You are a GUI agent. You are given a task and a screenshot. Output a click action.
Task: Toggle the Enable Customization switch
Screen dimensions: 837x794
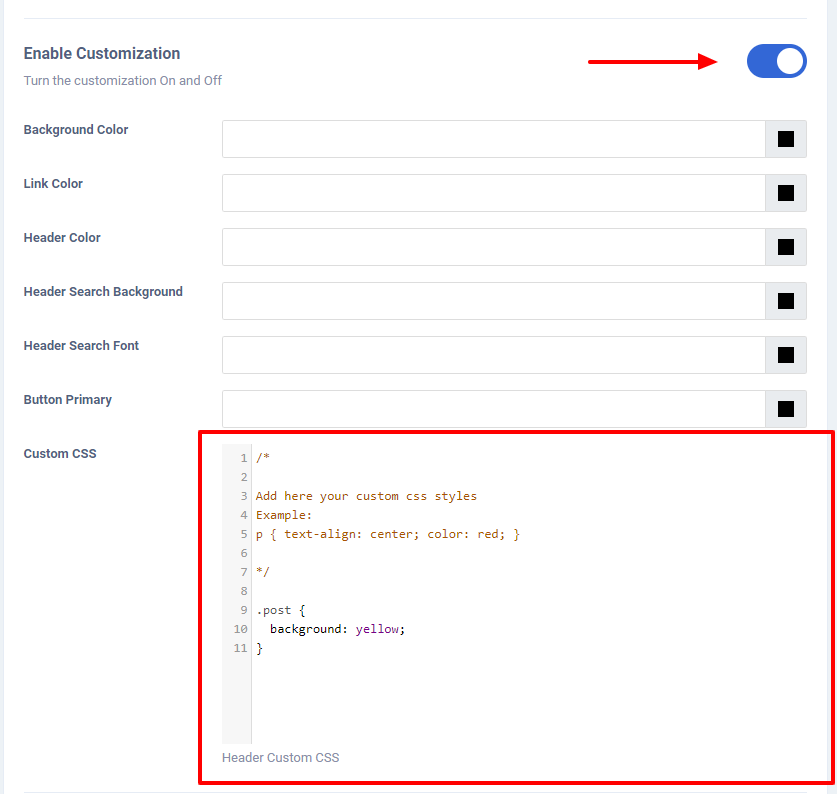coord(776,61)
